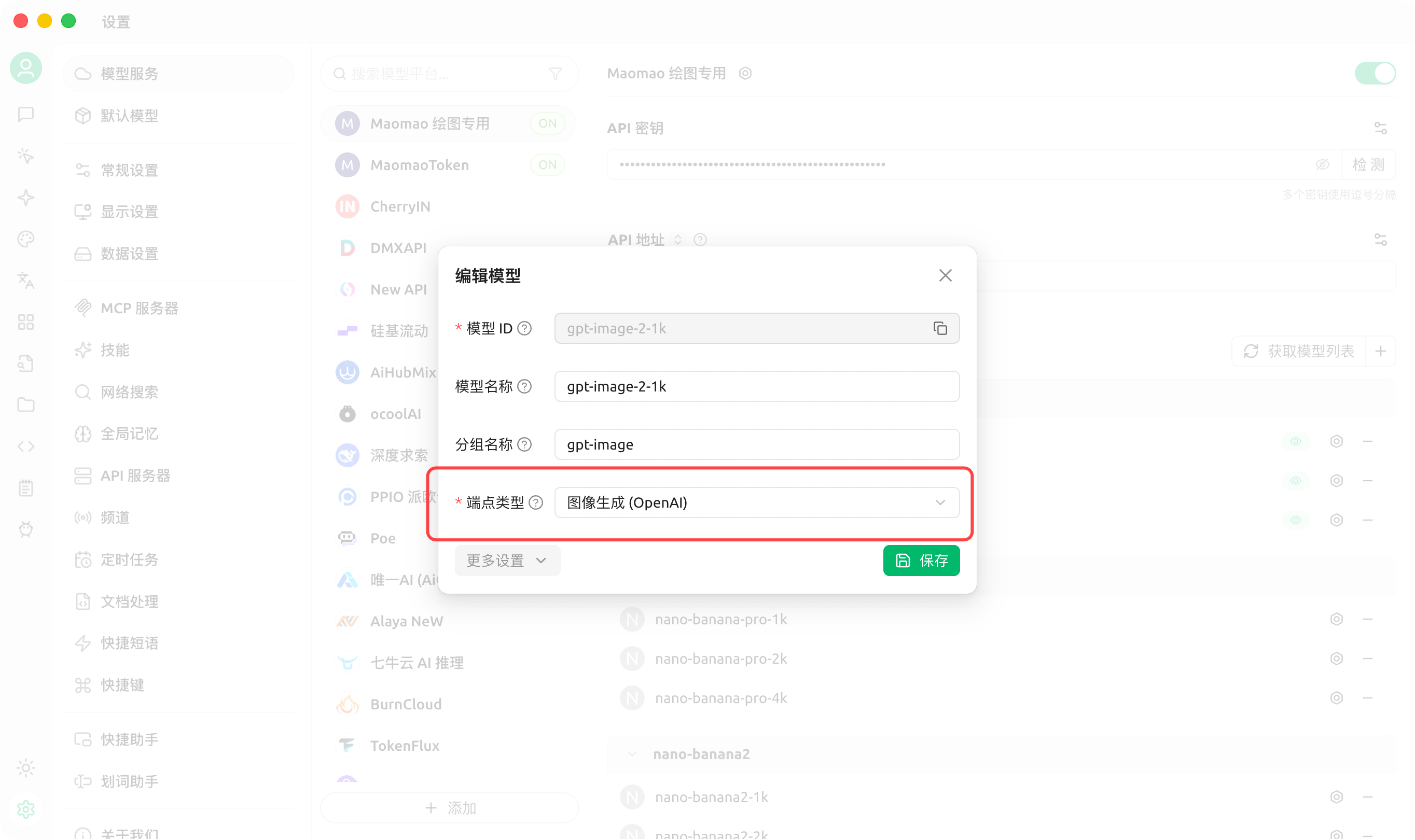Remove nano-banana-pro-4k with its minus icon
The width and height of the screenshot is (1415, 840).
pyautogui.click(x=1367, y=698)
